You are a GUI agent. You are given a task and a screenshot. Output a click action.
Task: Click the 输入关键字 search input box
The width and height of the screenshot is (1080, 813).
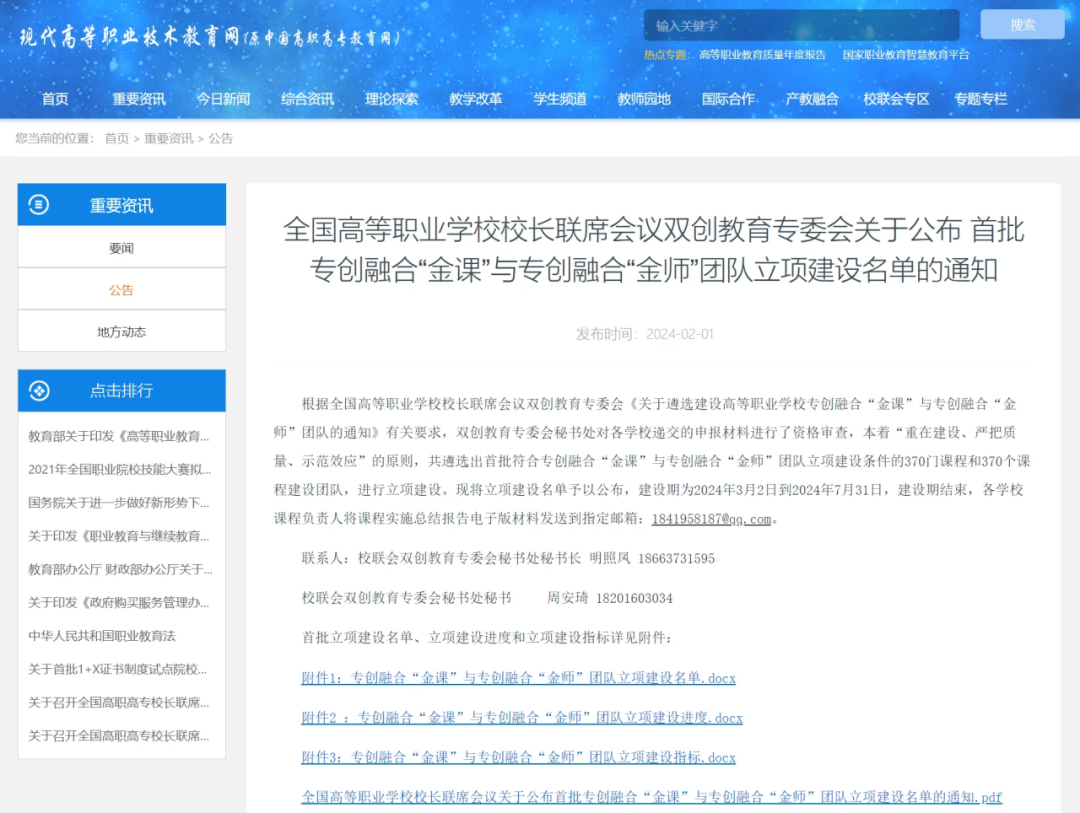[800, 24]
